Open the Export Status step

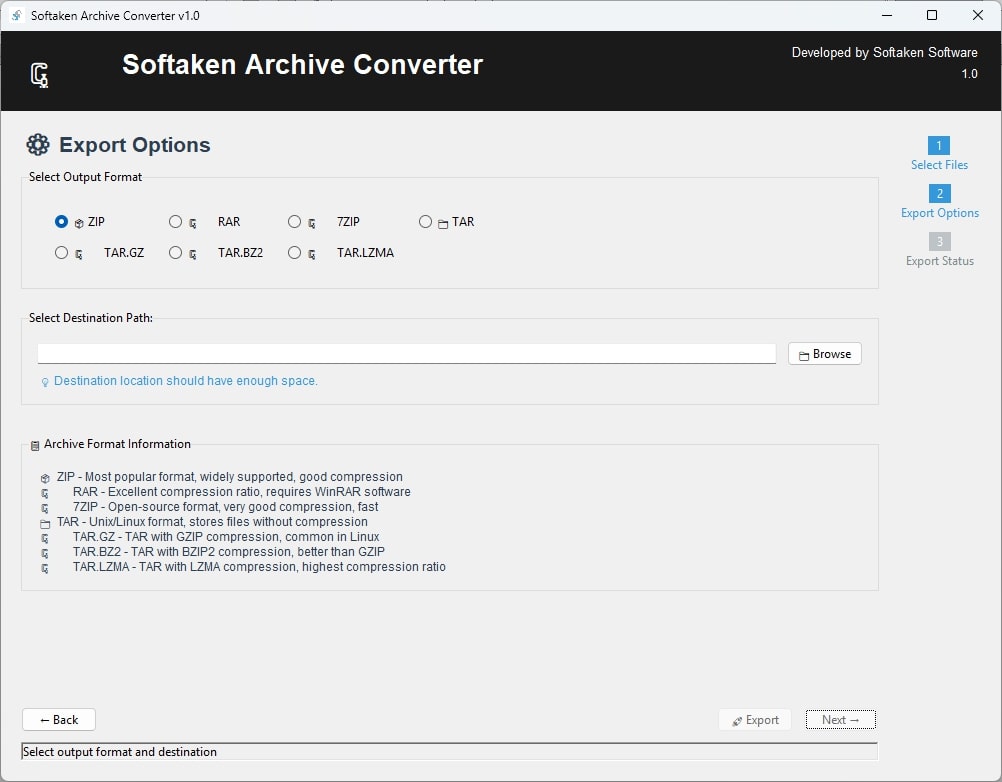tap(939, 251)
